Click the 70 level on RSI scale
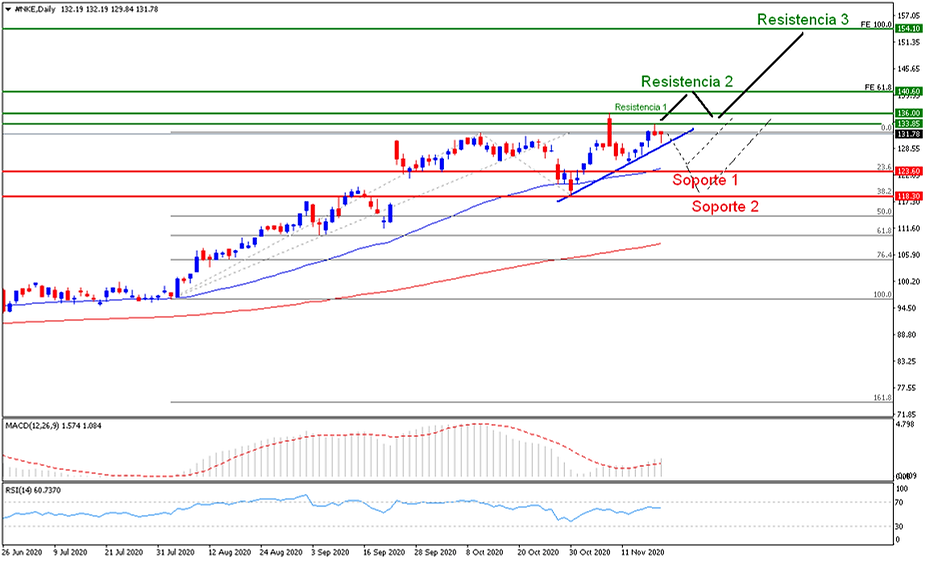Viewport: 925px width, 561px height. (900, 503)
